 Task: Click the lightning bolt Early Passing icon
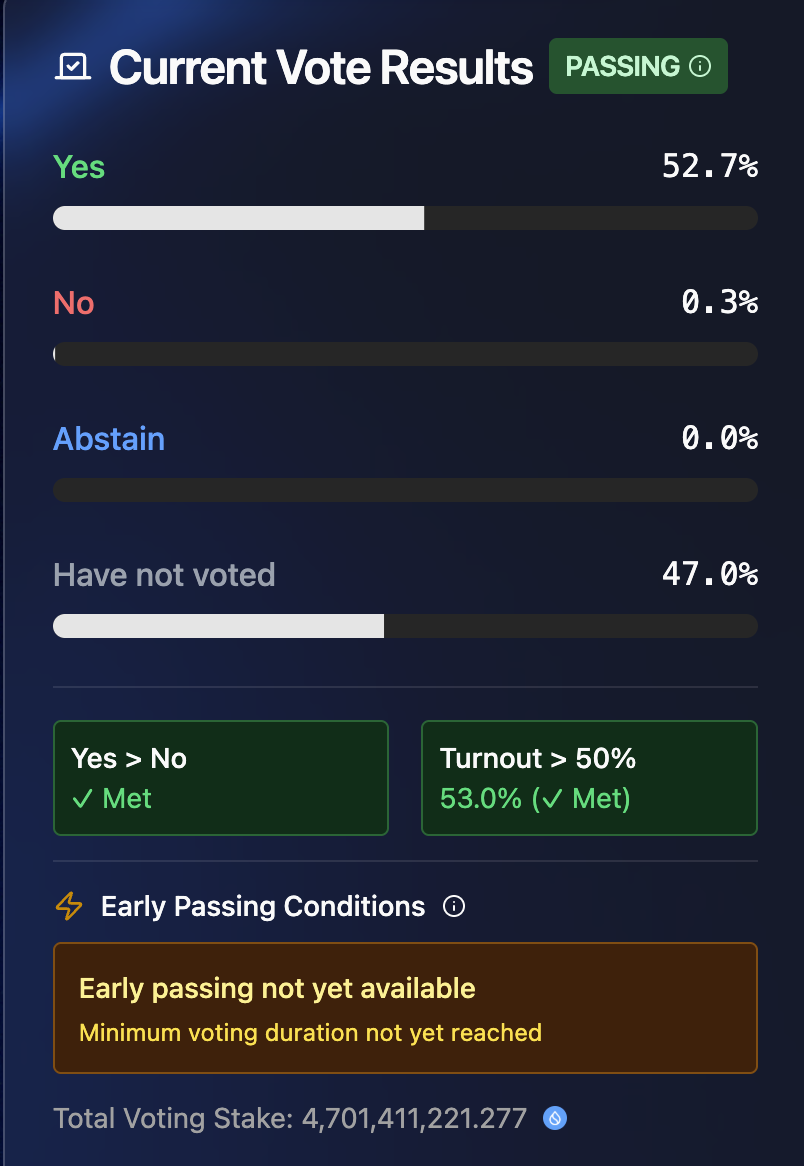click(x=69, y=907)
